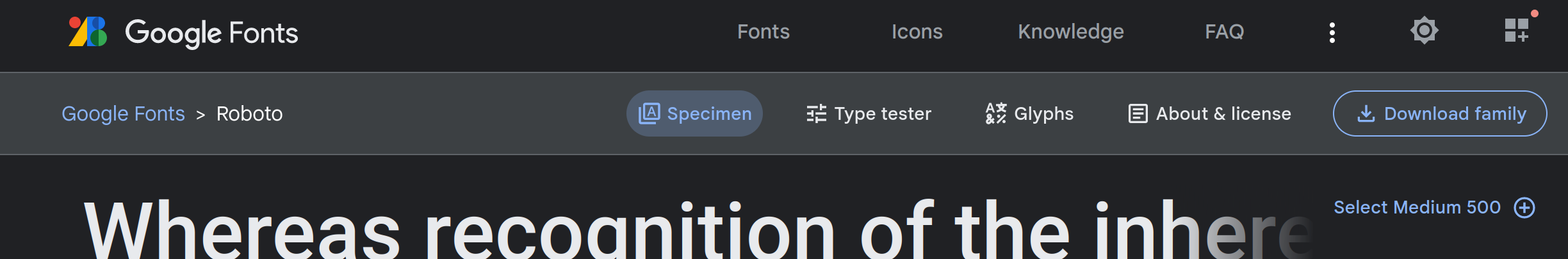Toggle the light/dark theme switch
The height and width of the screenshot is (259, 1568).
1424,31
